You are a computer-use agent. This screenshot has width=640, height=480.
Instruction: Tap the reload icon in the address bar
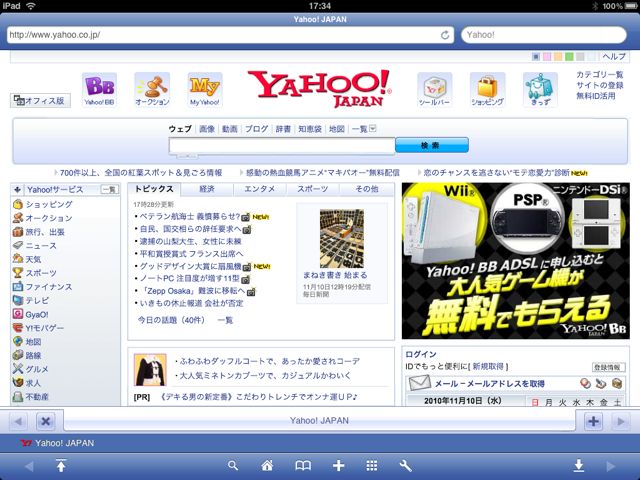coord(445,35)
